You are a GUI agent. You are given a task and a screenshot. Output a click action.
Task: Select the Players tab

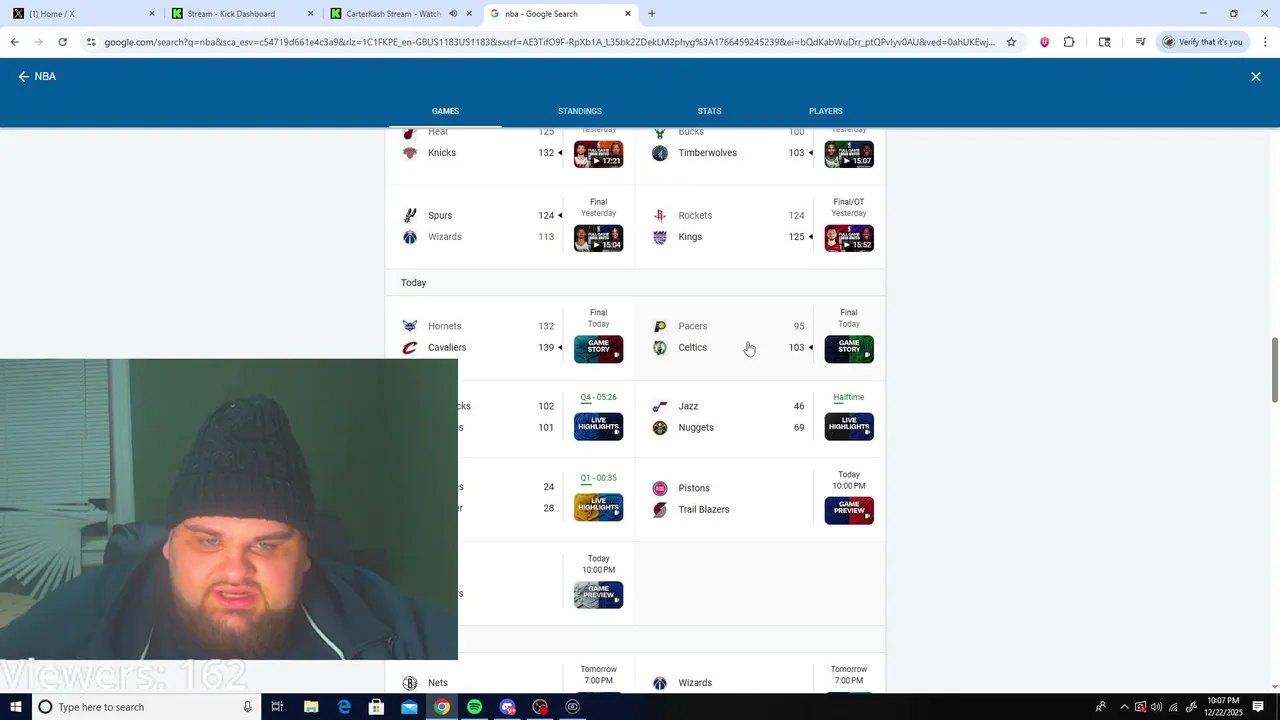(x=826, y=111)
